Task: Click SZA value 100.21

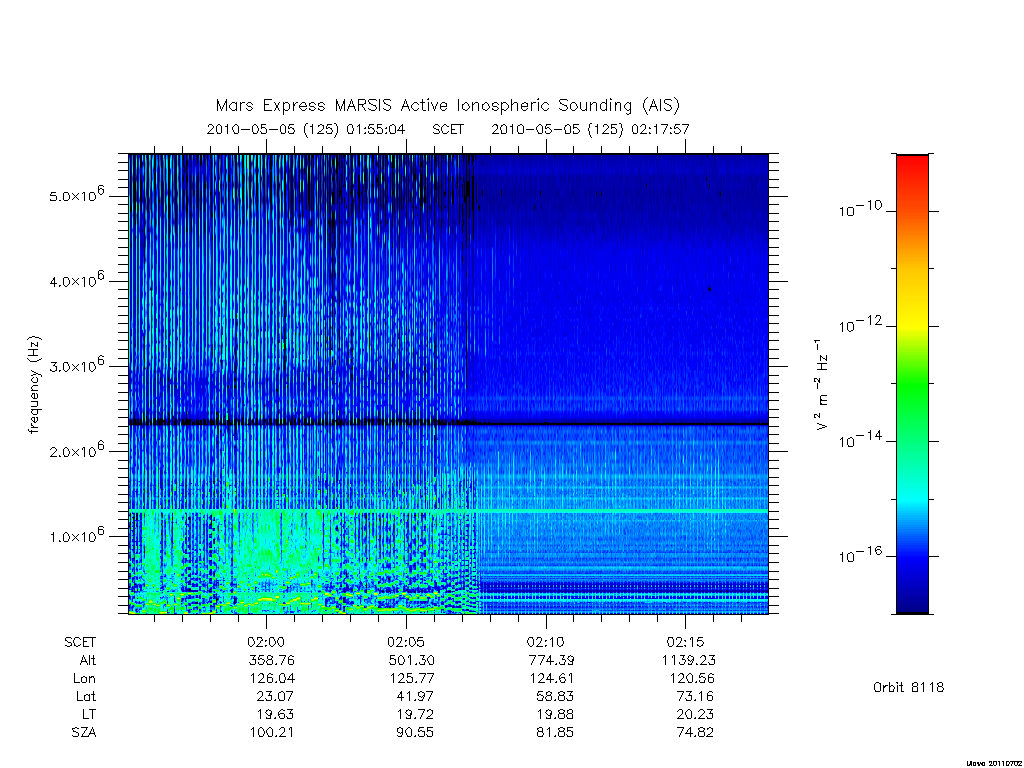Action: pos(272,733)
